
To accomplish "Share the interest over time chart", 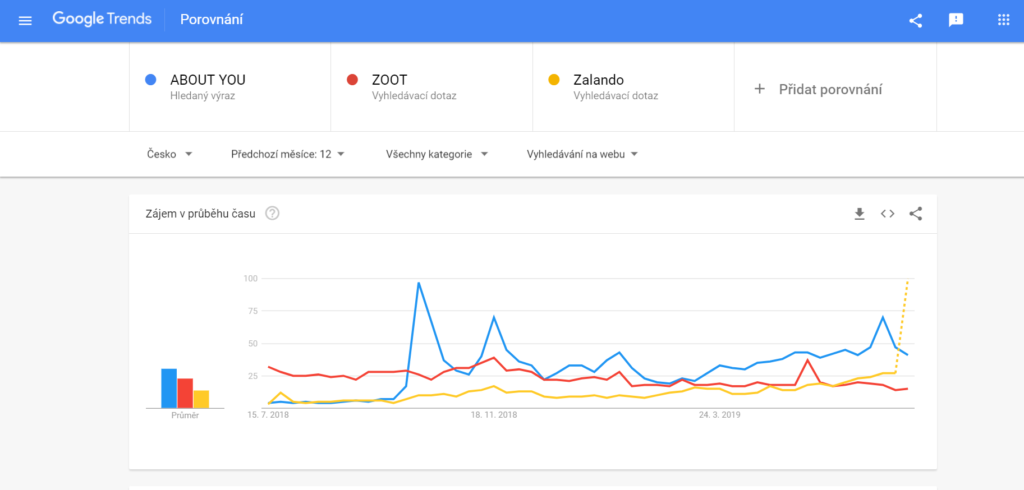I will [916, 214].
